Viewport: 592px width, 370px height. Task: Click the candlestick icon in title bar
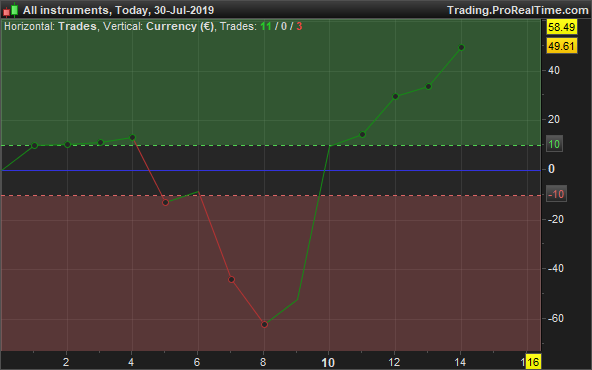11,10
